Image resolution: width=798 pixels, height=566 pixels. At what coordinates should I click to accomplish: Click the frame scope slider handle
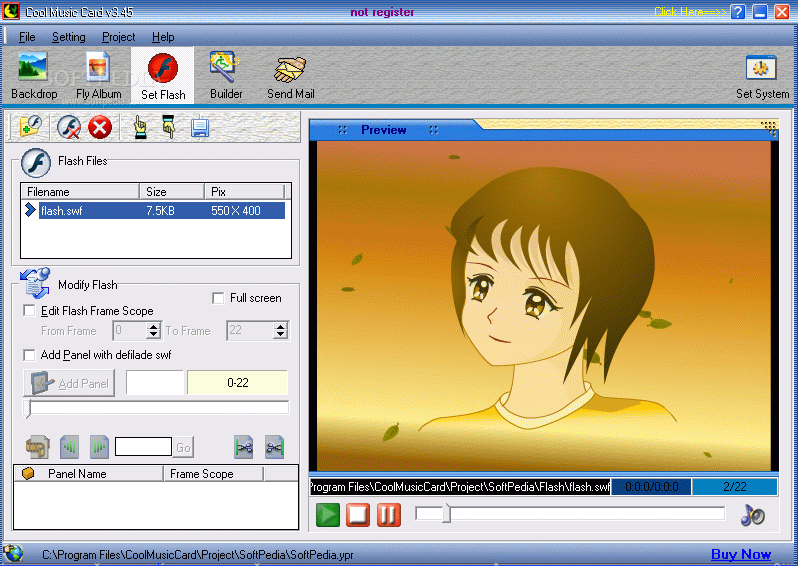(27, 409)
